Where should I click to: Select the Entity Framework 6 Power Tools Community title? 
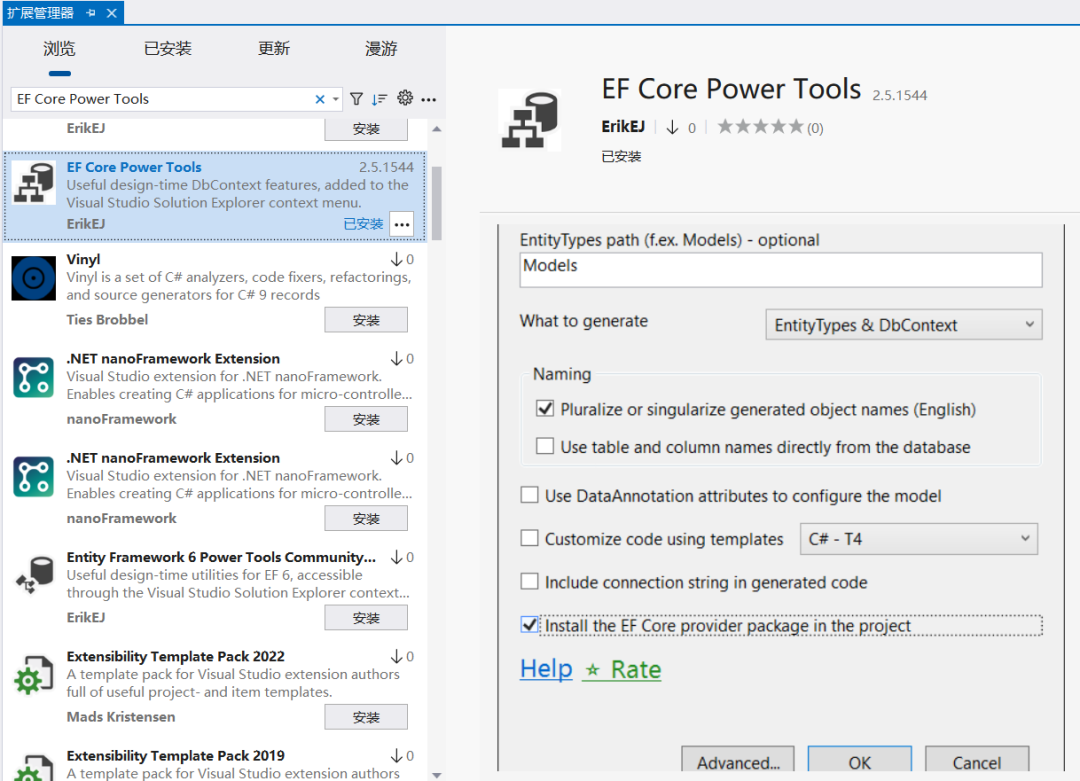(221, 557)
